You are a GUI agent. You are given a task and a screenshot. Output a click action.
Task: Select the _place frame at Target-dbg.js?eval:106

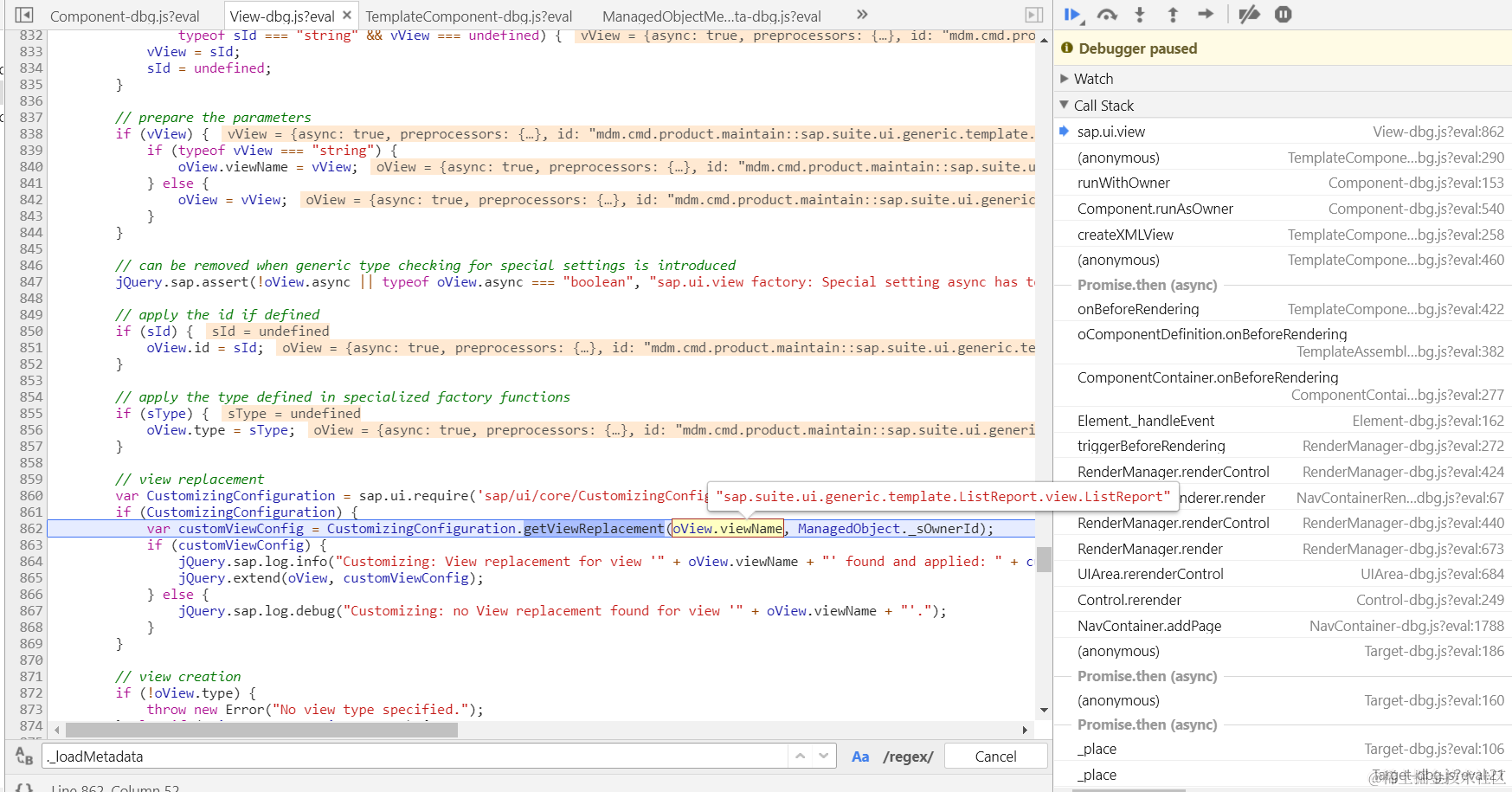pos(1283,749)
